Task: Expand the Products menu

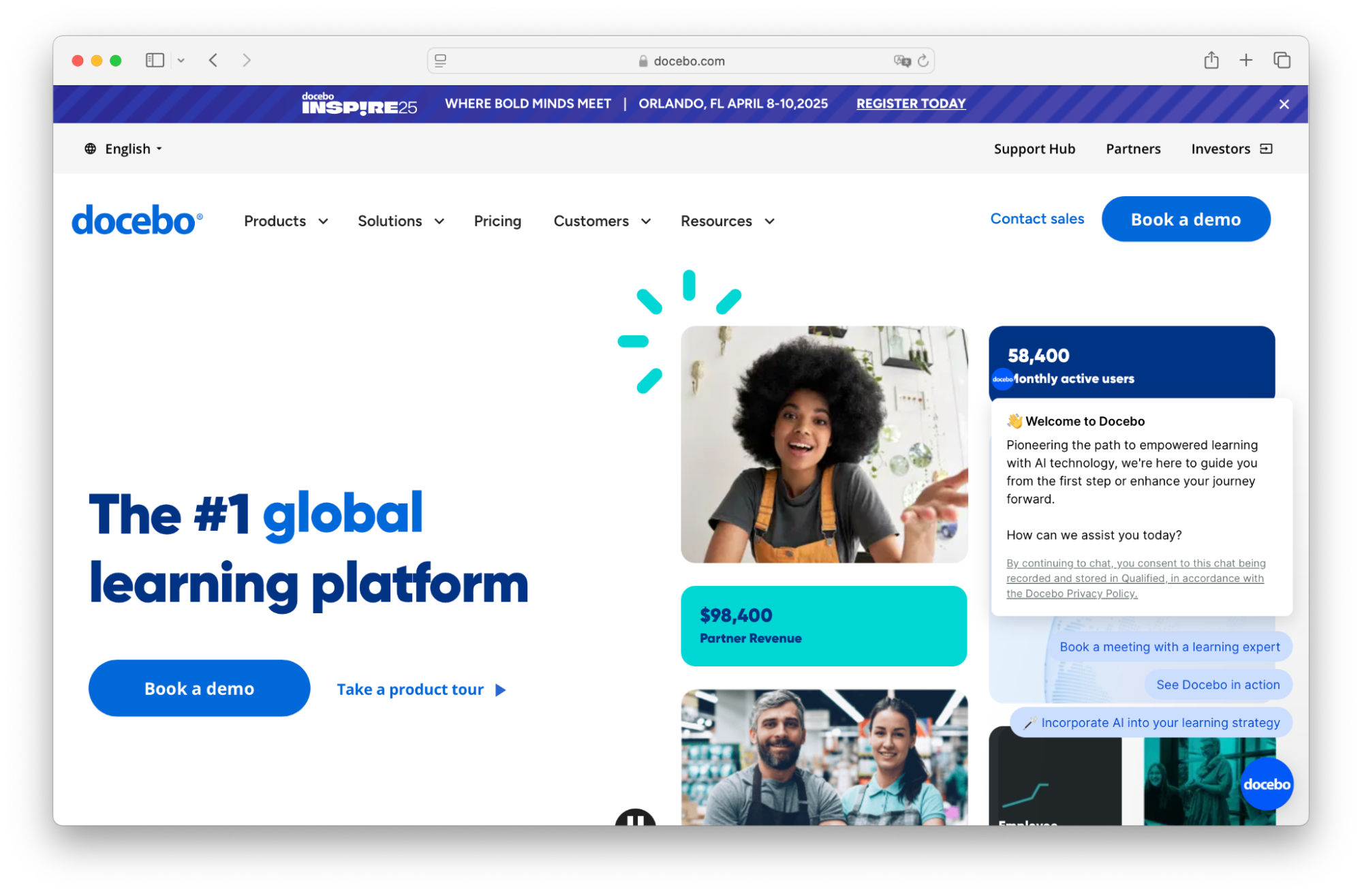Action: click(x=286, y=221)
